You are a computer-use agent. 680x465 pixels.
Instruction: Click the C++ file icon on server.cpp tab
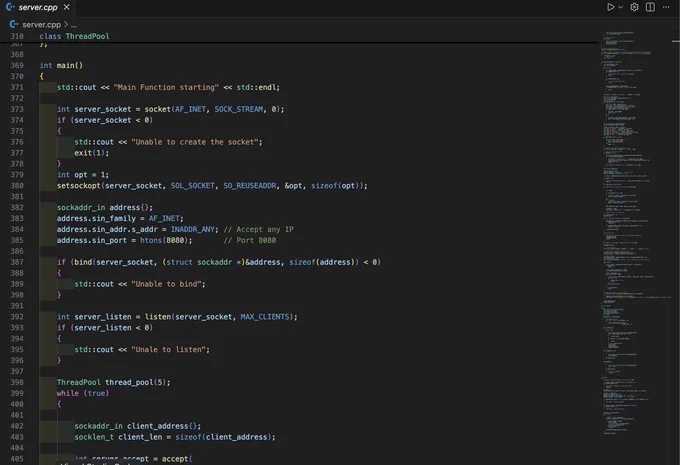click(x=10, y=7)
